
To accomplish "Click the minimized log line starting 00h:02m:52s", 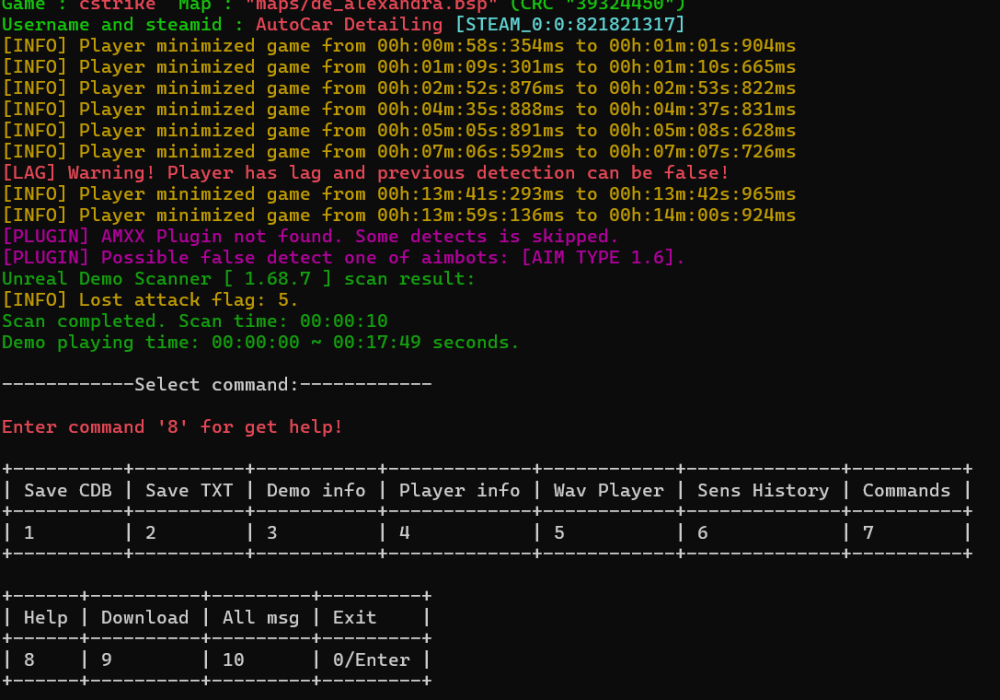I will coord(399,88).
